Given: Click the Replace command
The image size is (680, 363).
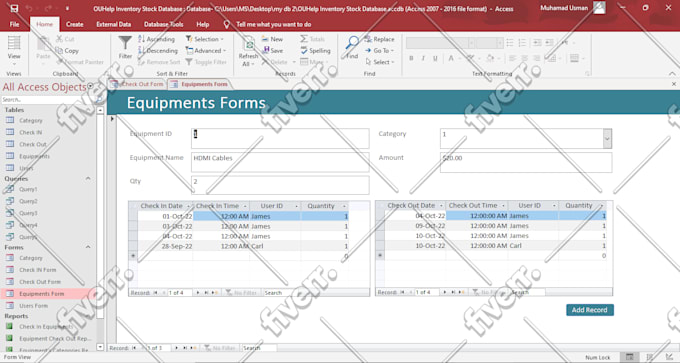Looking at the screenshot, I should coord(379,39).
